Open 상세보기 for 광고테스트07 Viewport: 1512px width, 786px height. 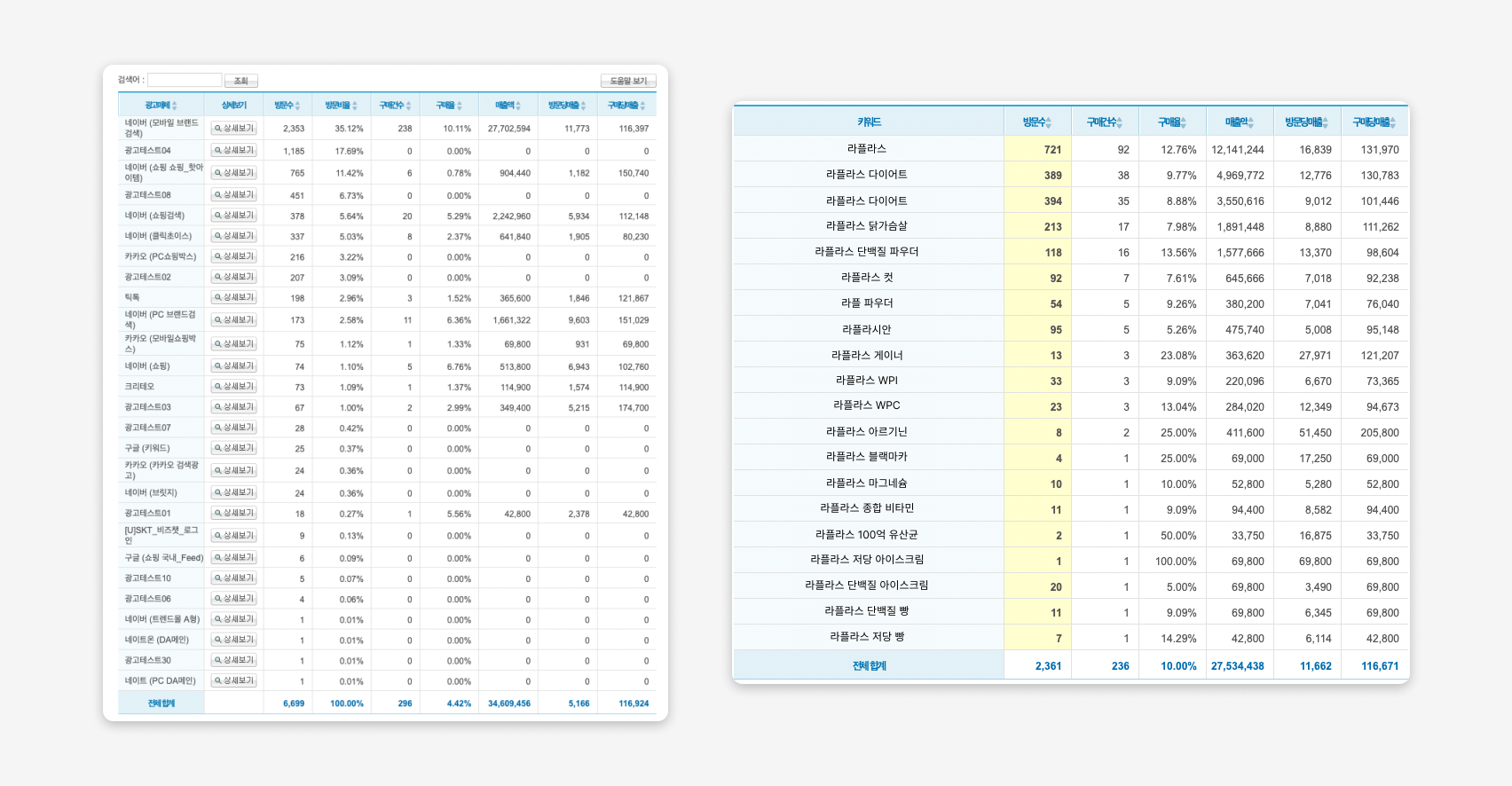[x=233, y=428]
